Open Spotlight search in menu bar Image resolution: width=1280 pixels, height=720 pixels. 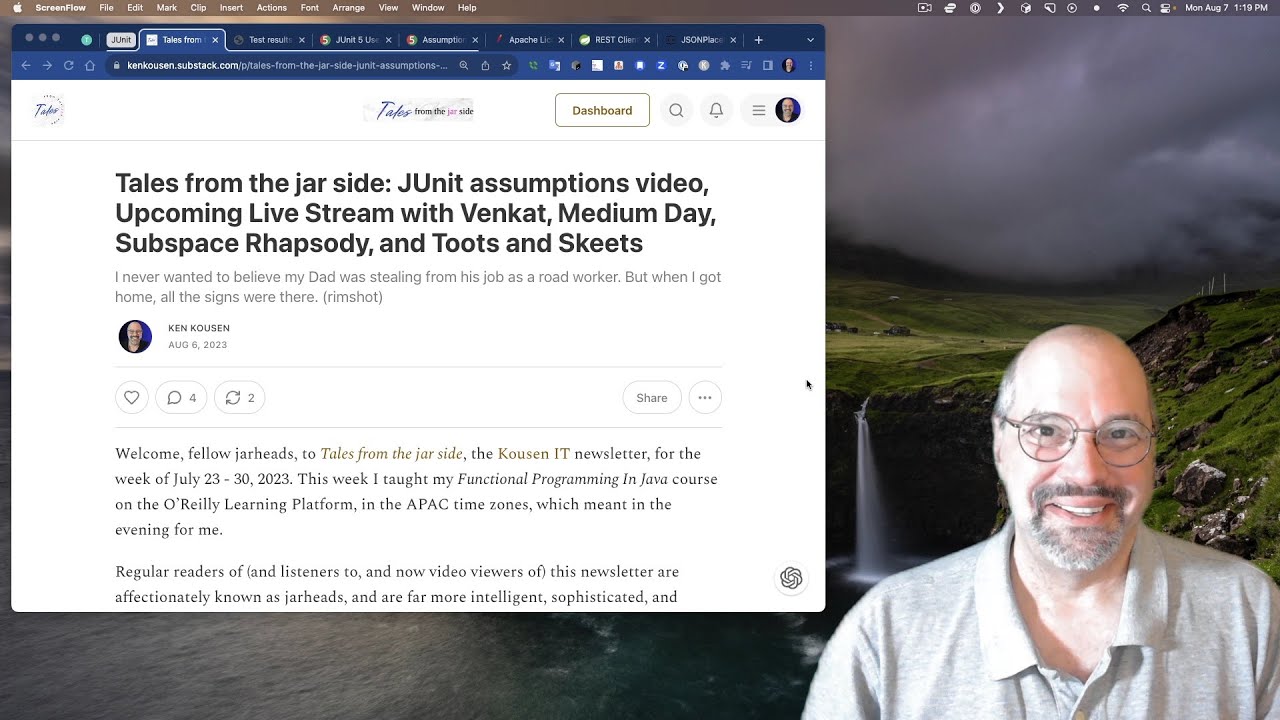[1146, 8]
